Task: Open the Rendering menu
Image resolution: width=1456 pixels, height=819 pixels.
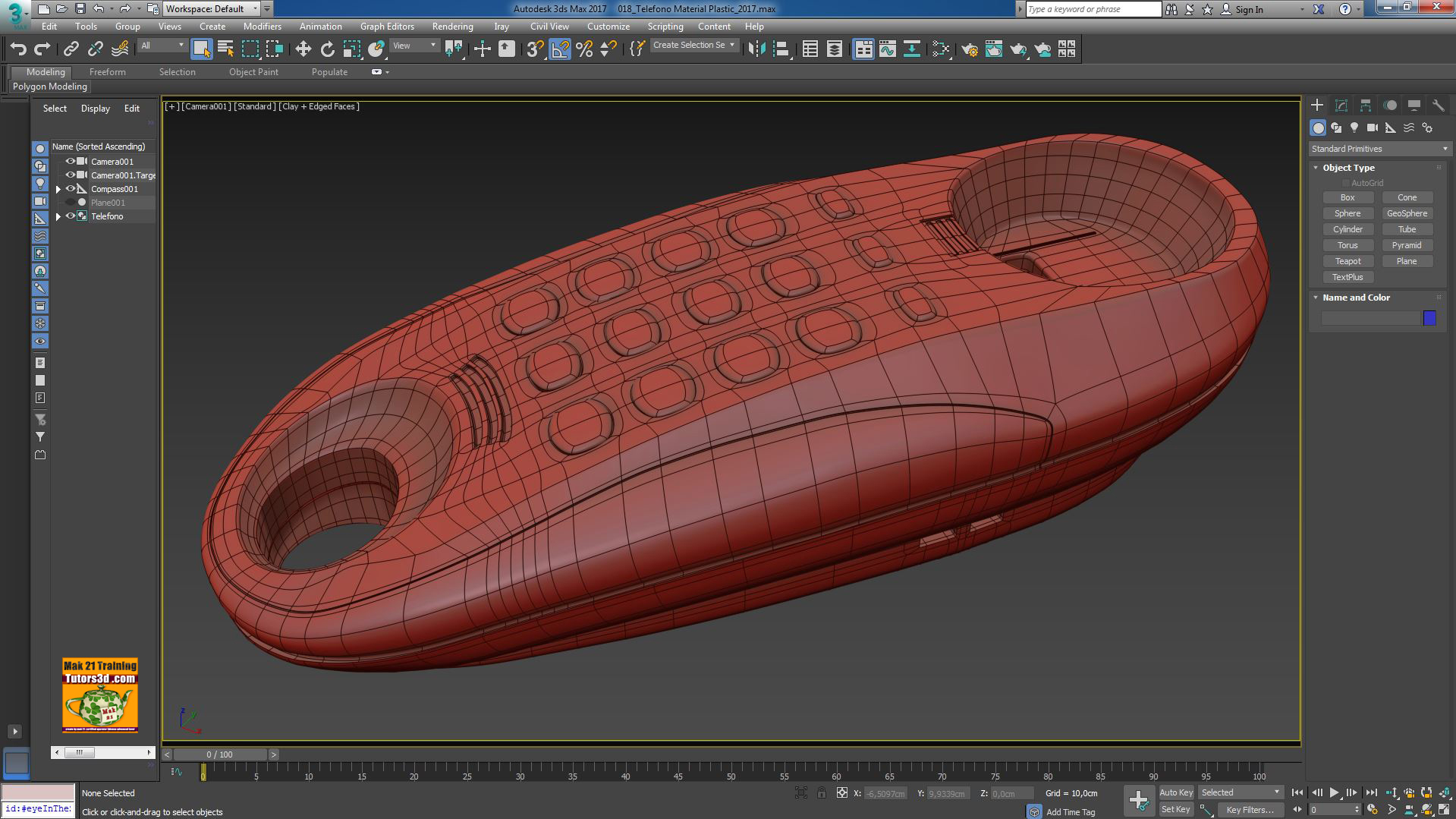Action: (x=453, y=26)
